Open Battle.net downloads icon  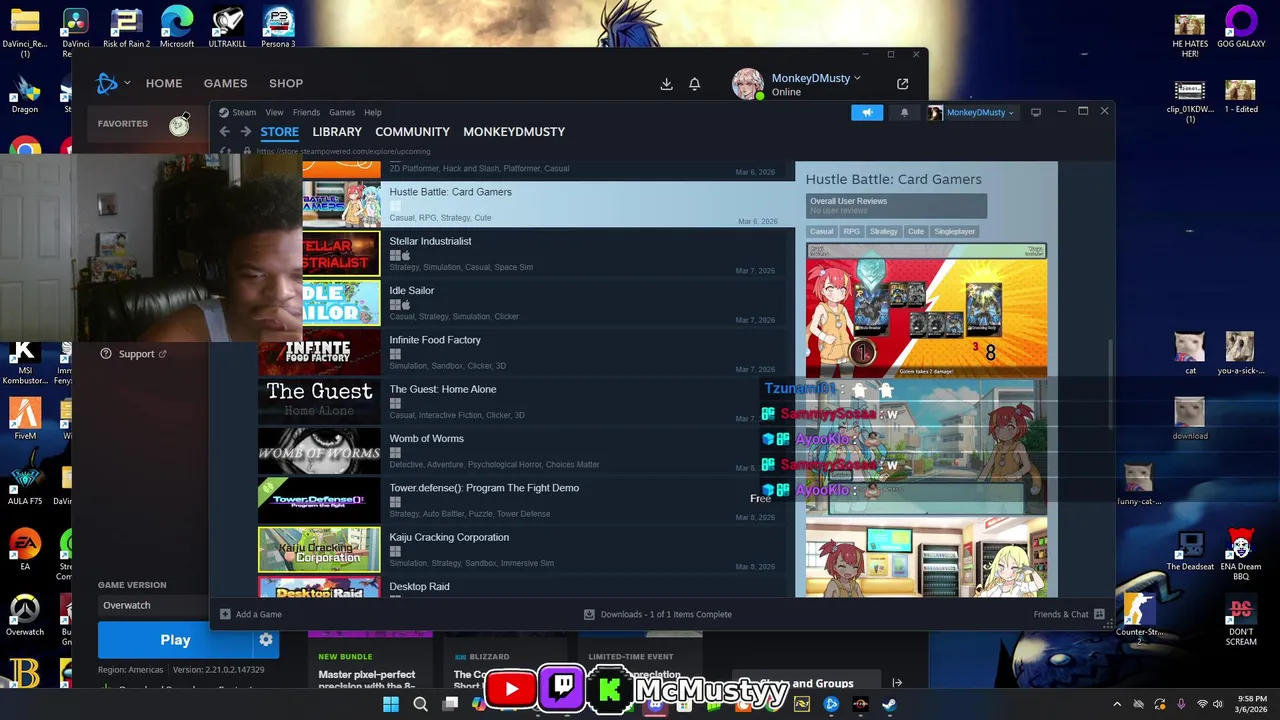click(x=667, y=84)
